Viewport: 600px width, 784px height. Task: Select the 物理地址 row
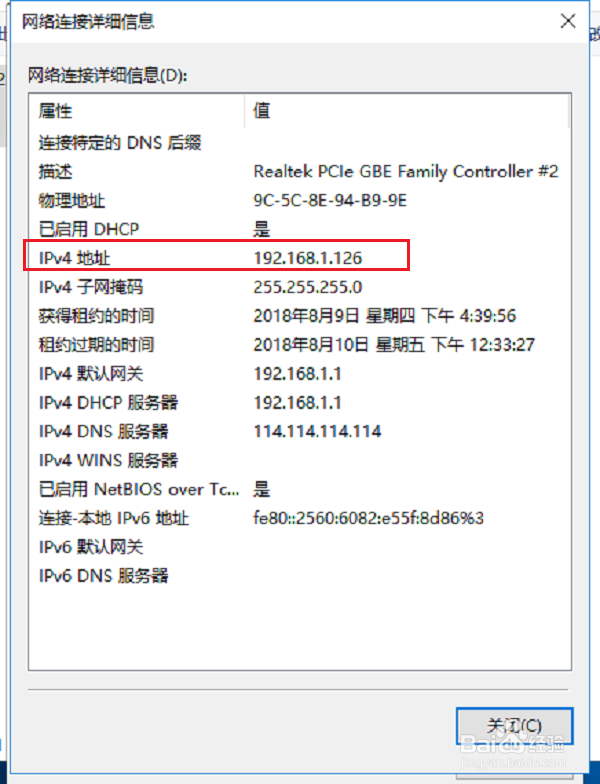coord(299,200)
